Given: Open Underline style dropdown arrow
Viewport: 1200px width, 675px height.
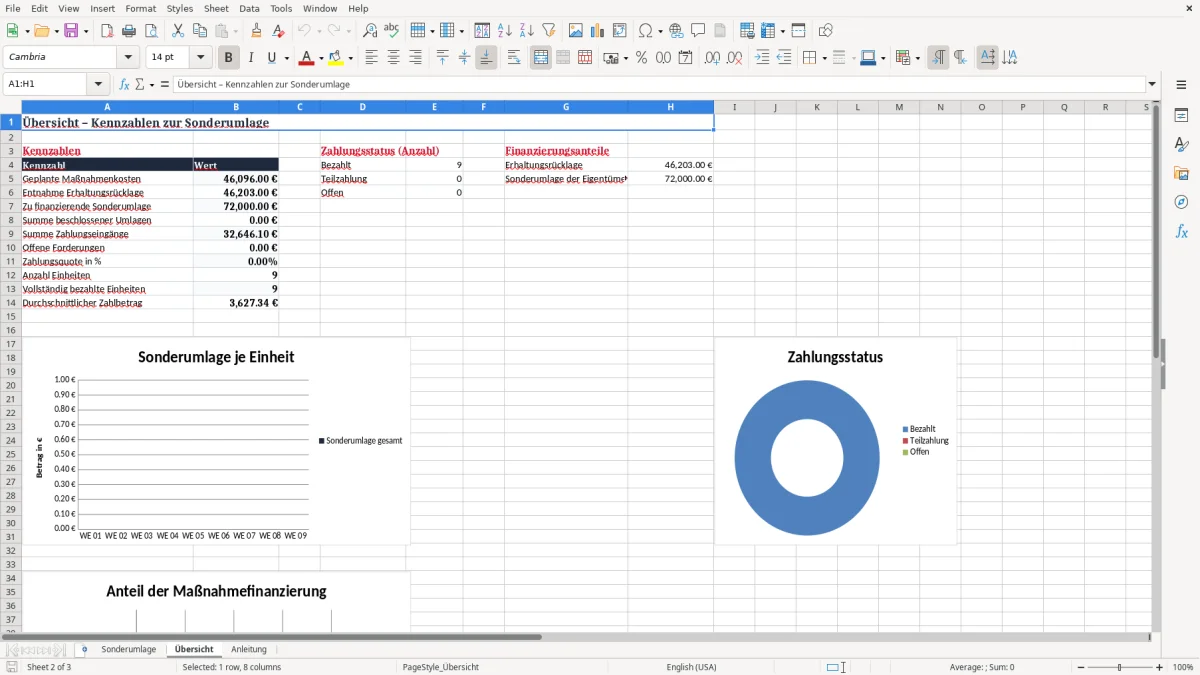Looking at the screenshot, I should 286,58.
